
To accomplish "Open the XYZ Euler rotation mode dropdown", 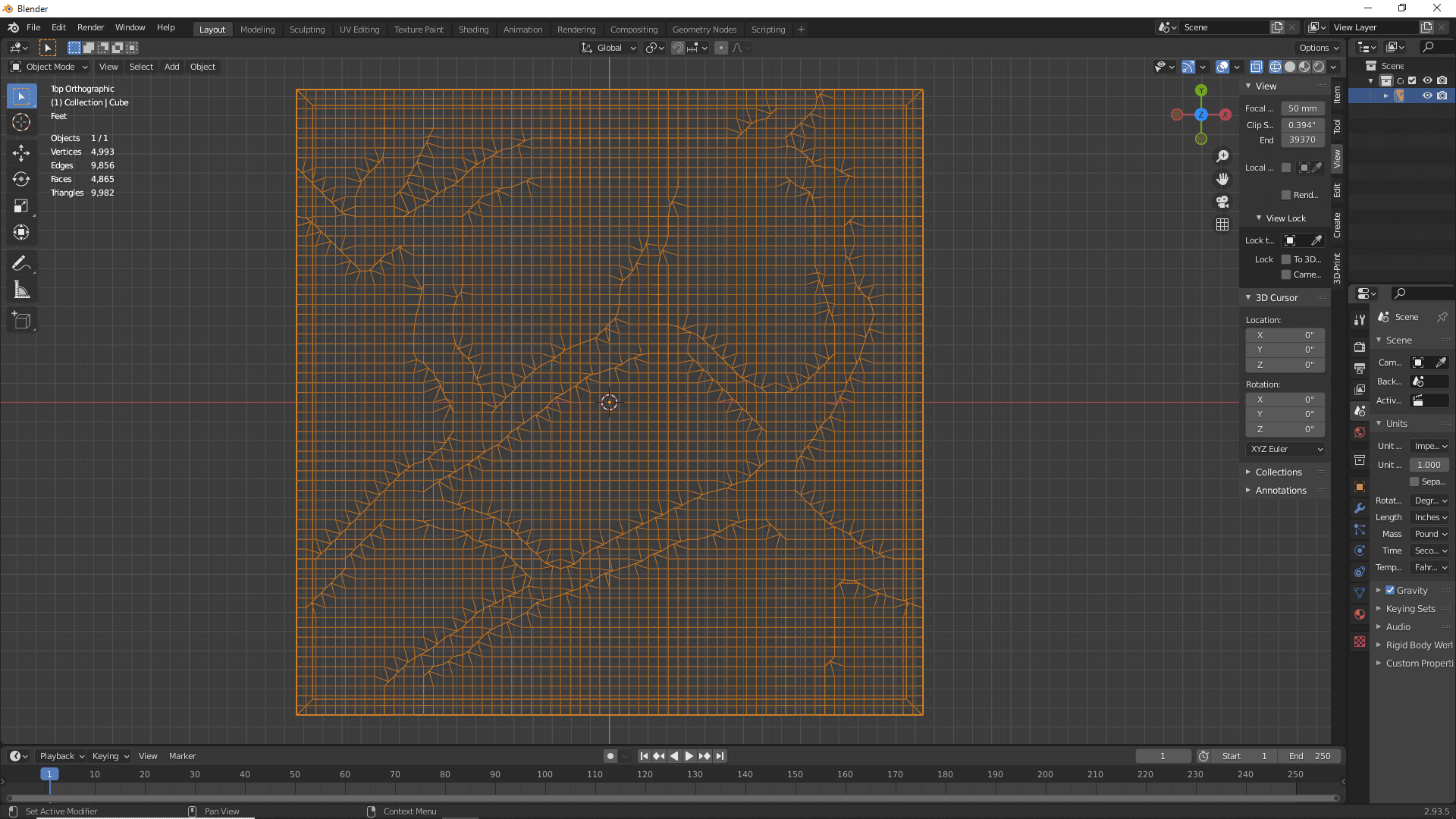I will (x=1286, y=449).
